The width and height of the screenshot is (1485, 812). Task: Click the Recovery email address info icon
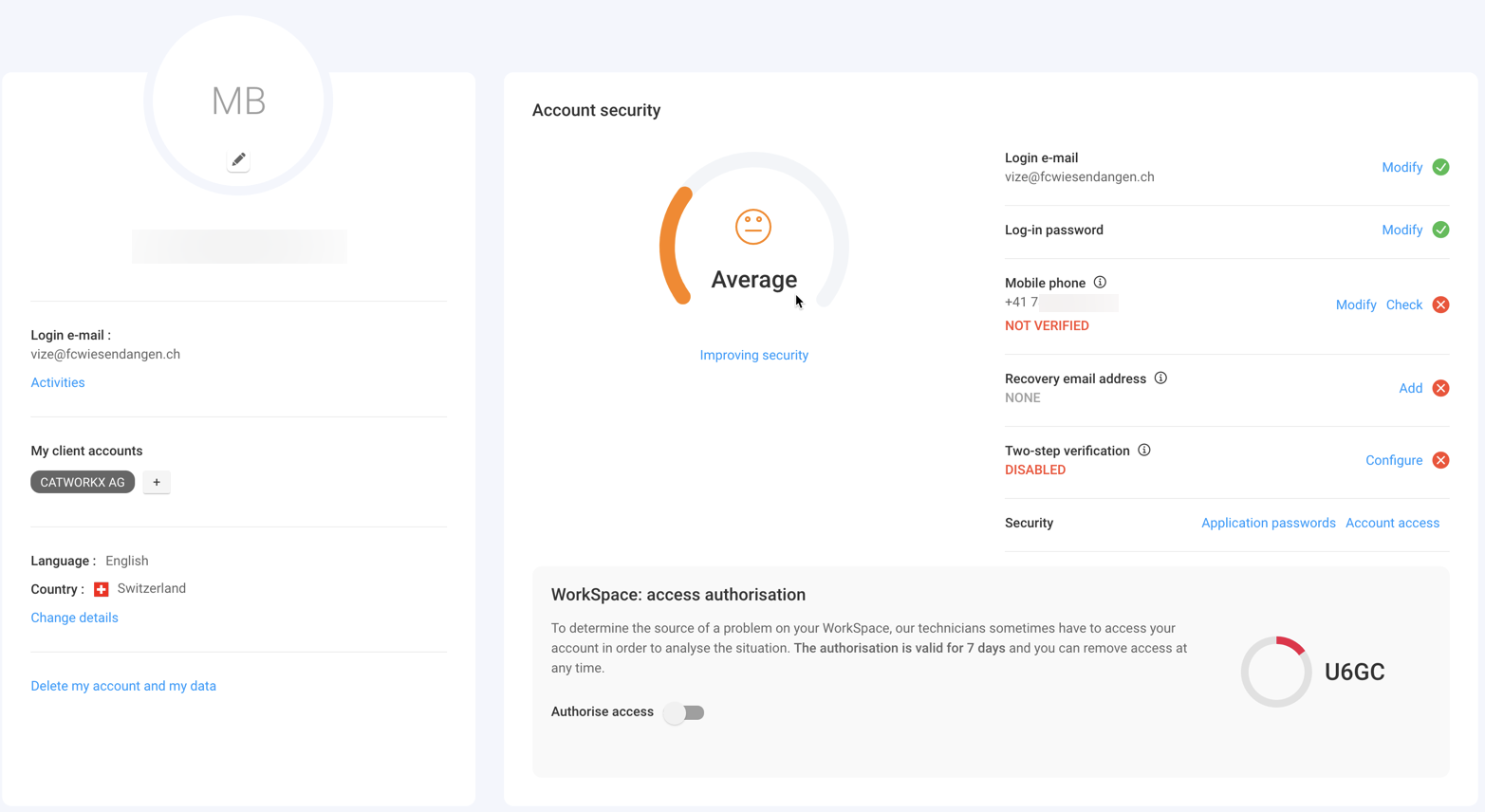(x=1160, y=378)
